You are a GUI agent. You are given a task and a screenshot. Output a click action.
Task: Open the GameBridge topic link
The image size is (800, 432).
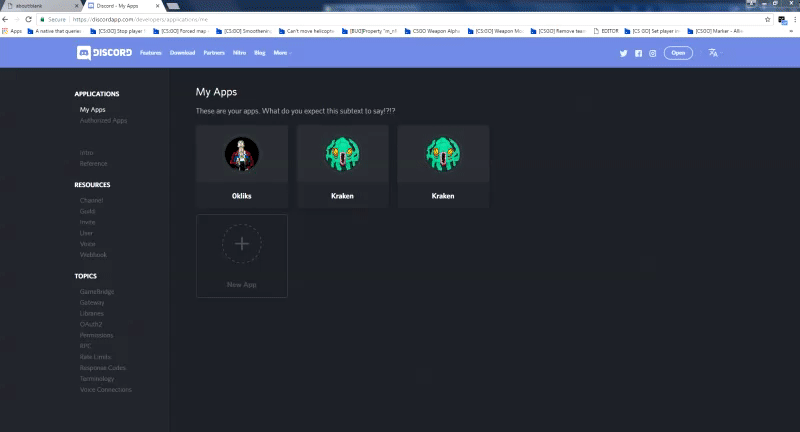(97, 292)
